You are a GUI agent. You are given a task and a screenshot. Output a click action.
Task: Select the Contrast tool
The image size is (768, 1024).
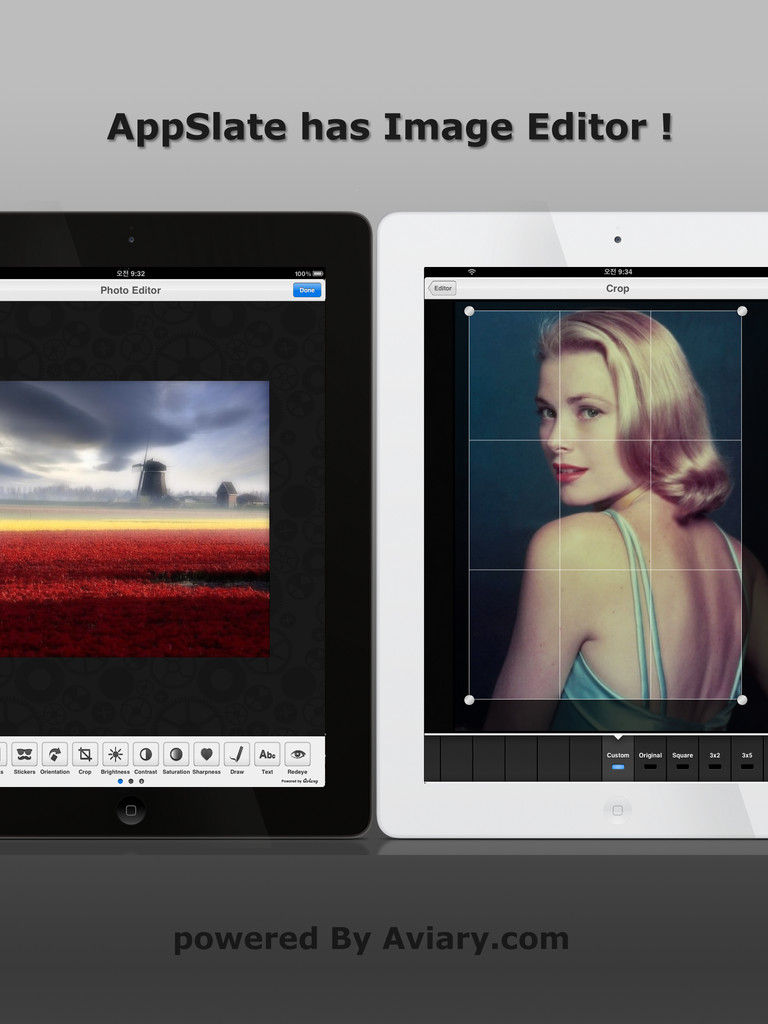tap(146, 758)
